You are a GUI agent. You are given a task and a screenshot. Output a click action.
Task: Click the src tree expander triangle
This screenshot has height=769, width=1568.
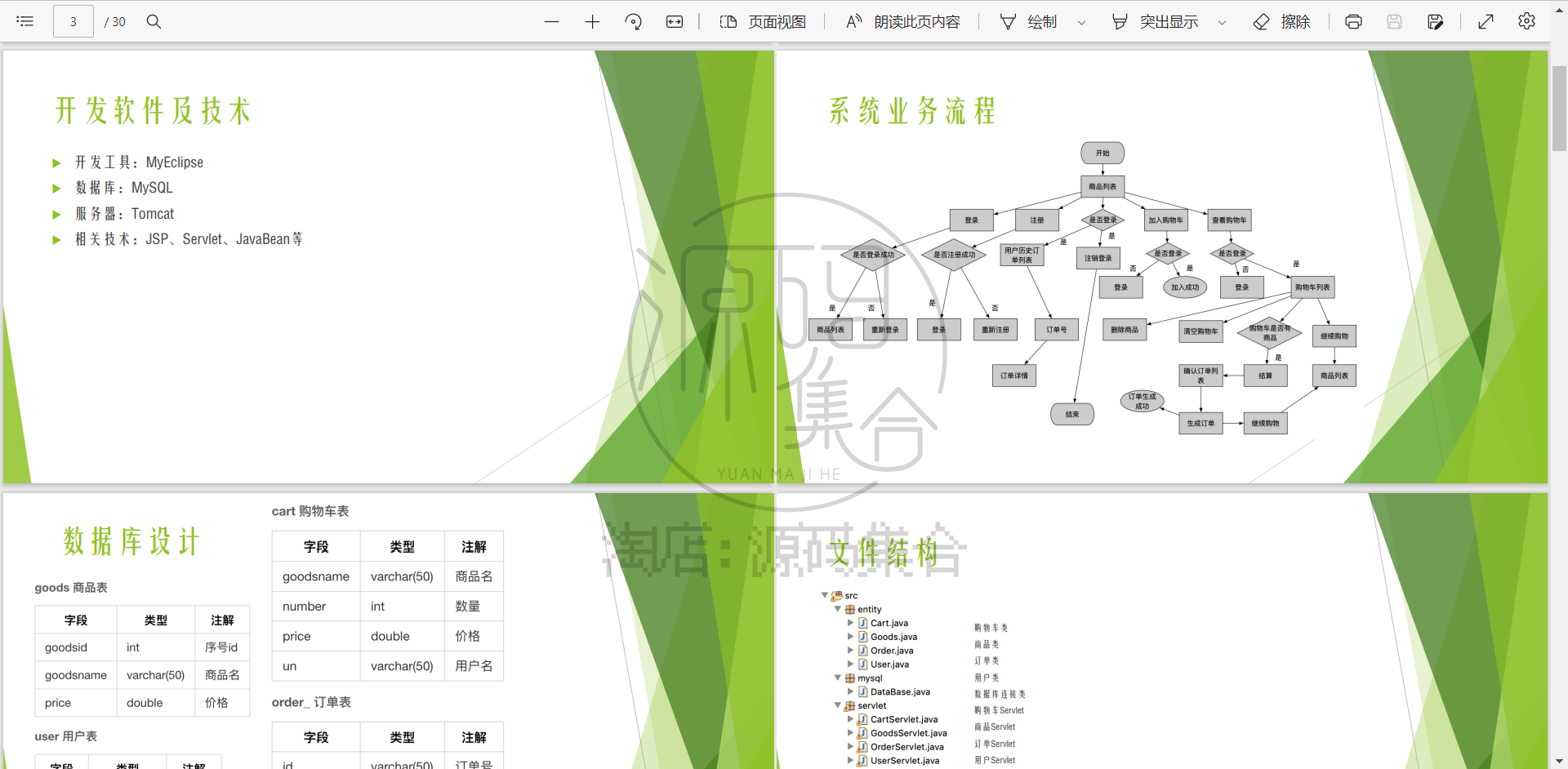825,595
